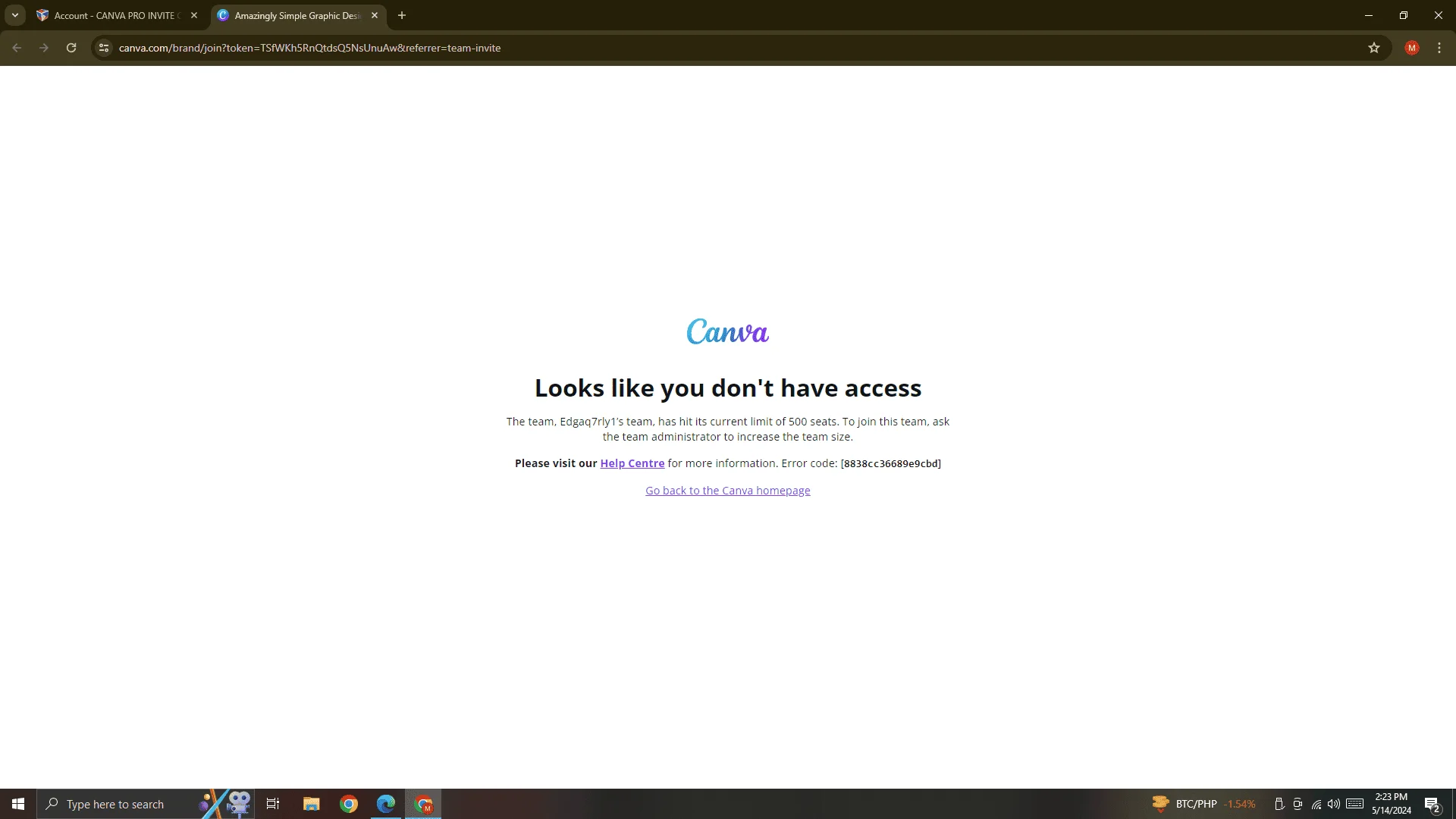Click the heading Looks like you don't have access

coord(728,388)
